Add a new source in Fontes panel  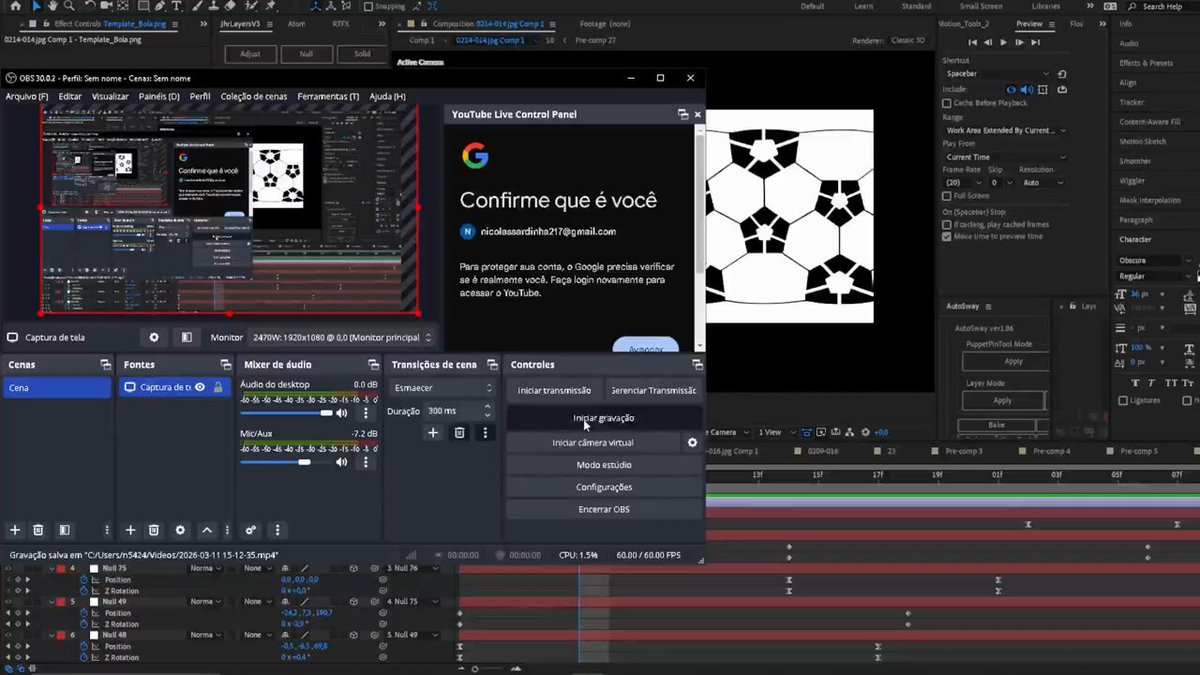(x=130, y=530)
